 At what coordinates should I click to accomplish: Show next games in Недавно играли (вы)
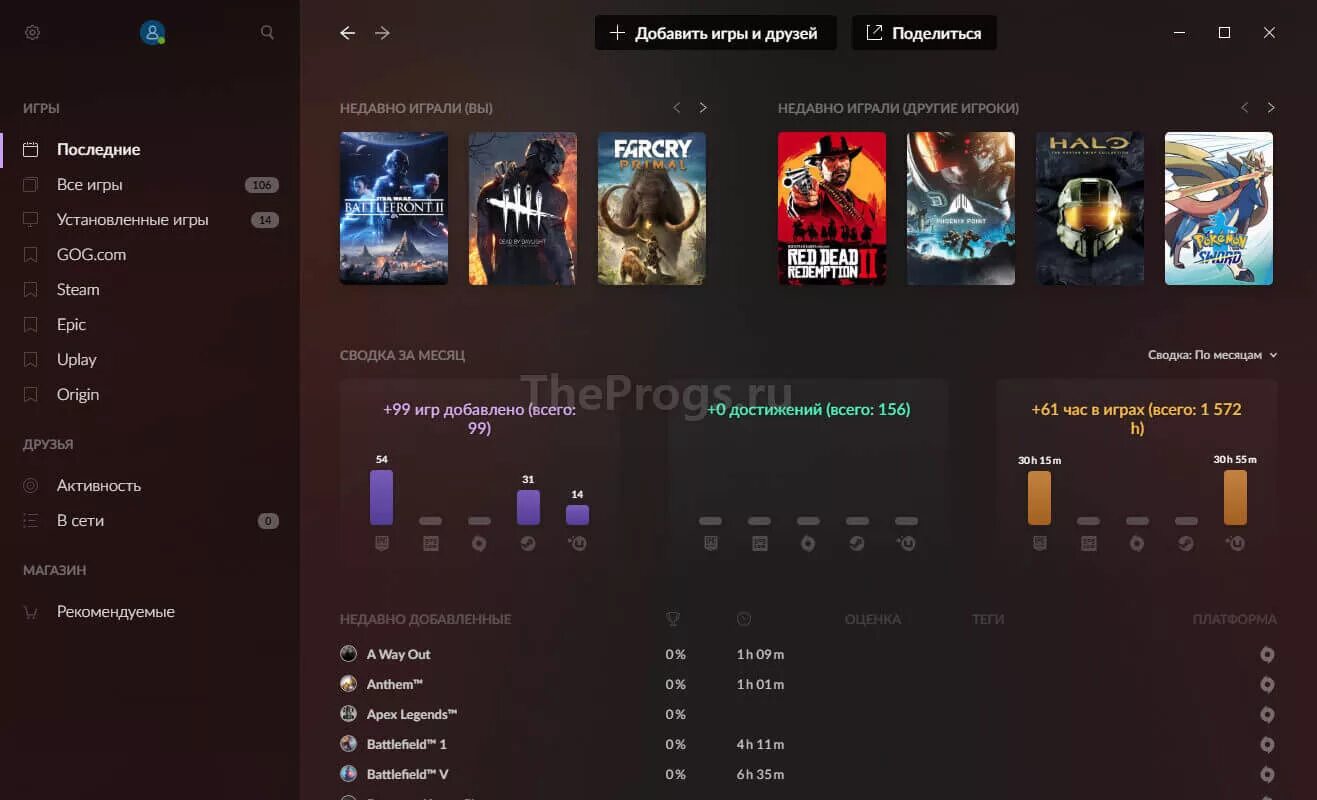click(x=703, y=108)
